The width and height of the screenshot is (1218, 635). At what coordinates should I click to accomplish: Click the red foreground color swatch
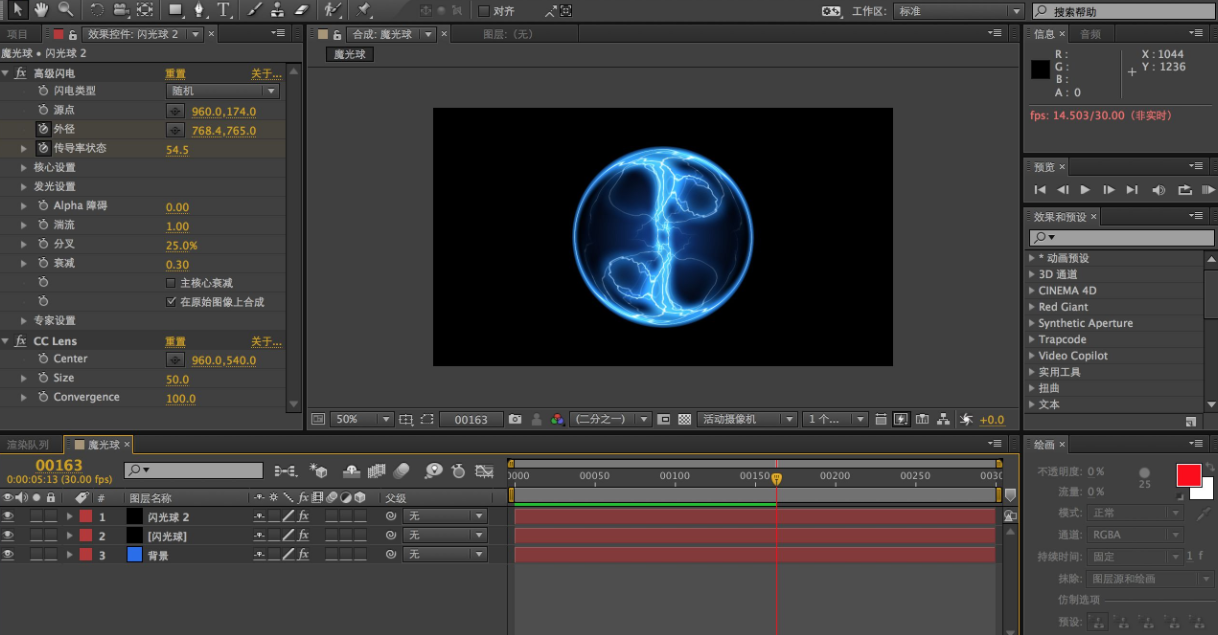pos(1189,475)
